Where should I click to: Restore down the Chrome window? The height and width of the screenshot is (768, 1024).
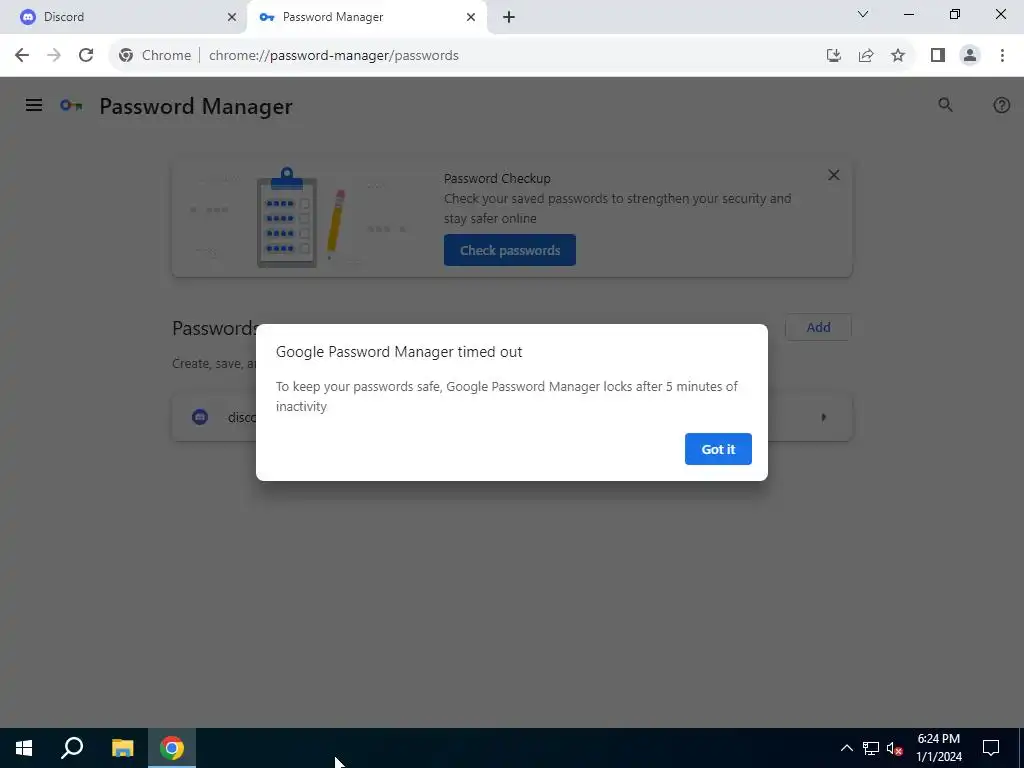(x=955, y=14)
